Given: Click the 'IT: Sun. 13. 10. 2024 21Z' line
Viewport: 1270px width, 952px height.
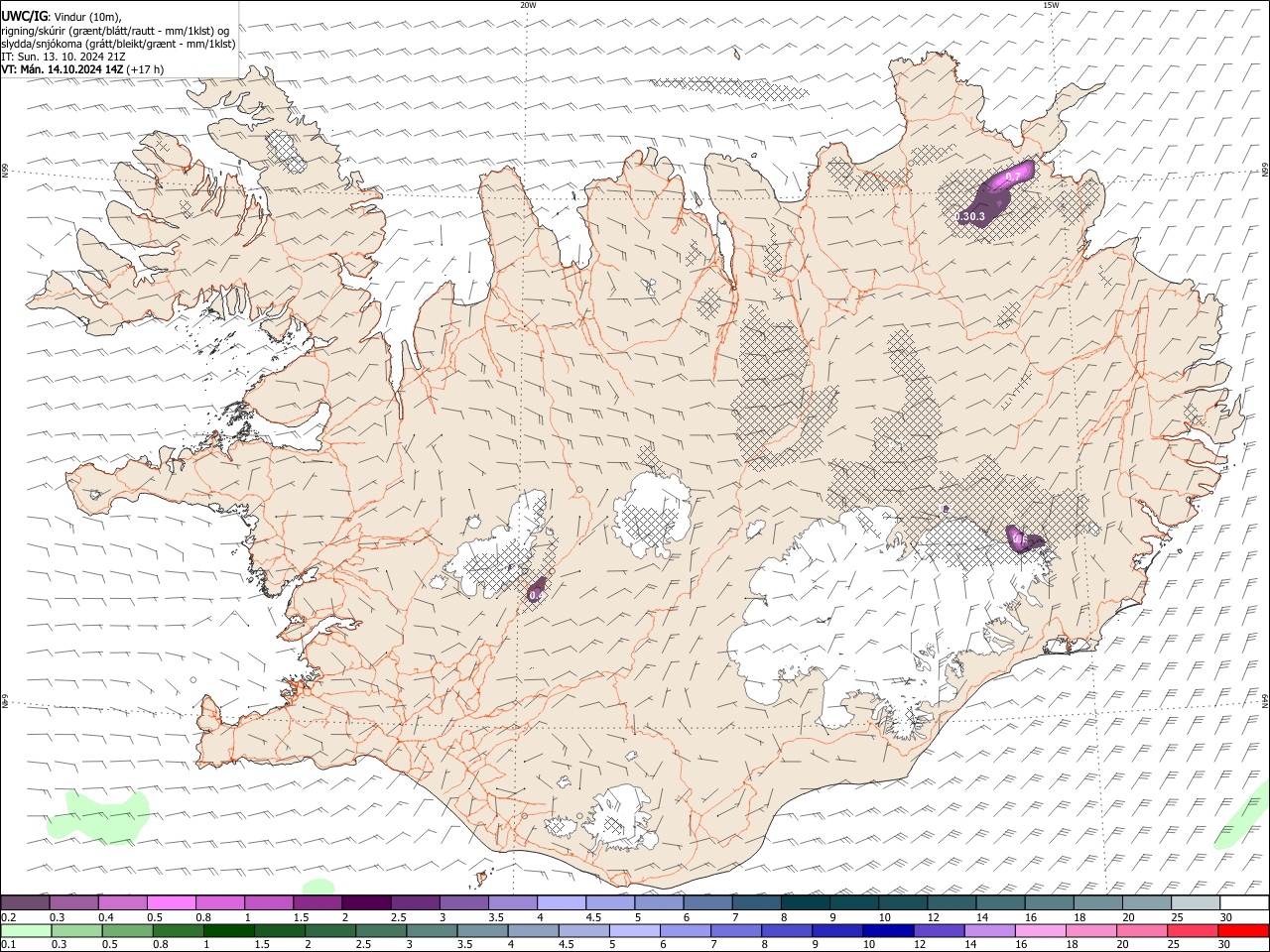Looking at the screenshot, I should (x=63, y=57).
